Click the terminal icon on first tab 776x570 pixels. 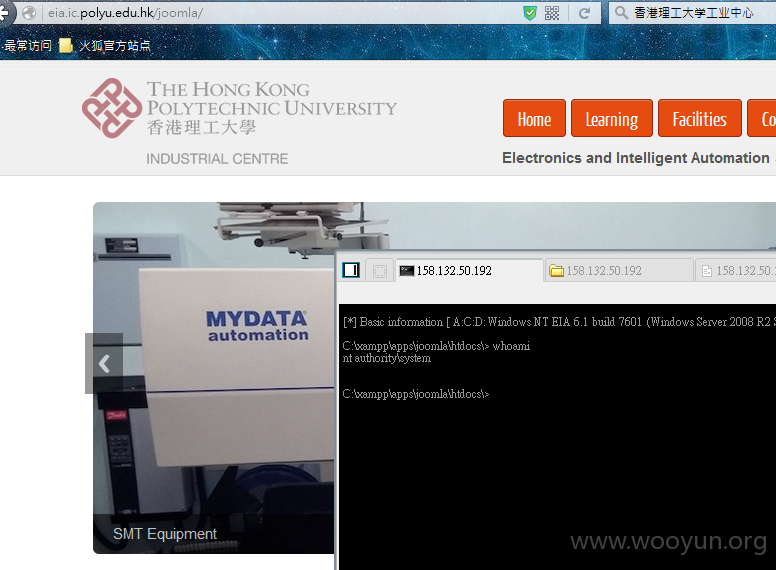click(407, 271)
